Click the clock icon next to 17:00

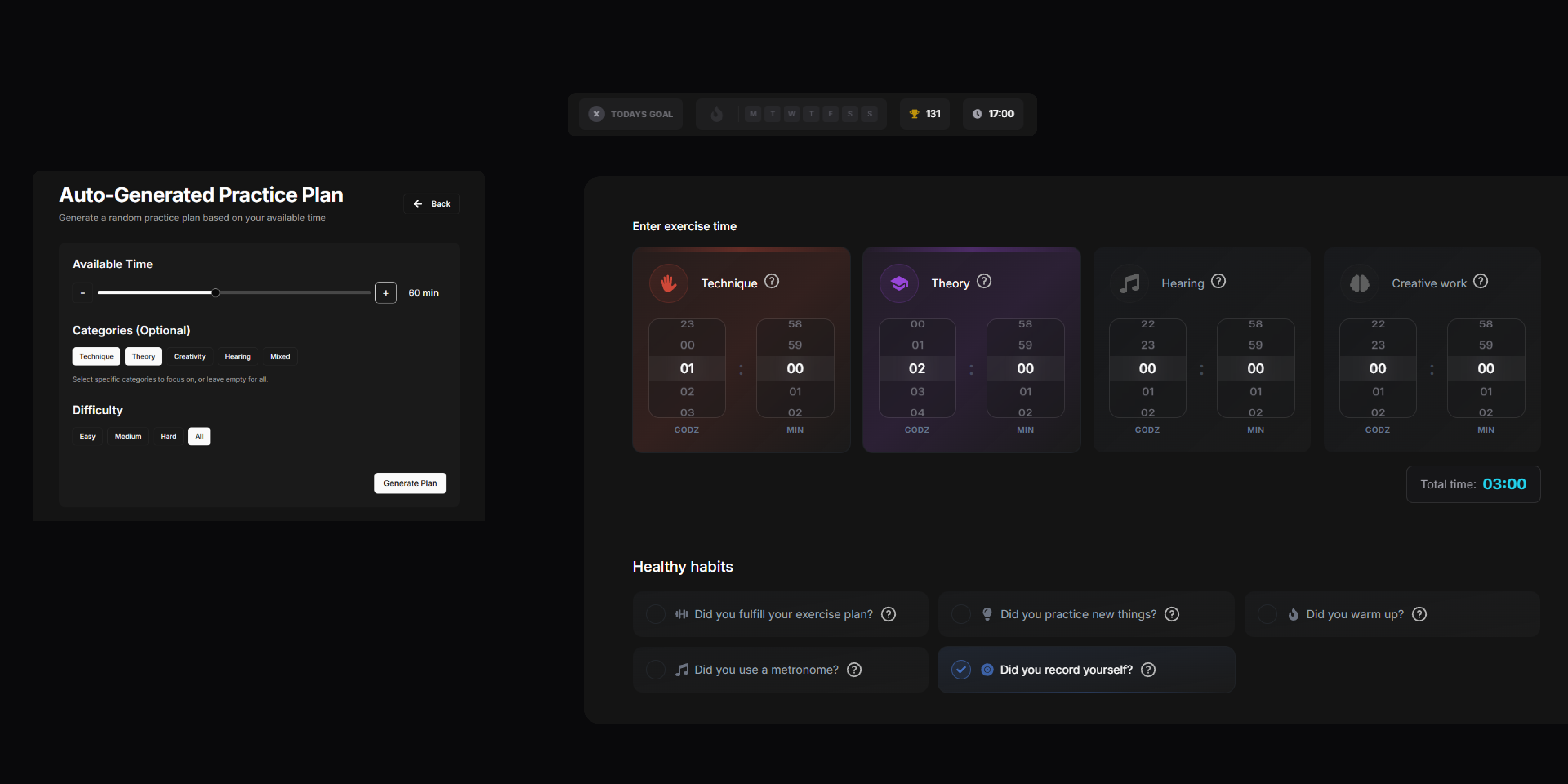tap(978, 113)
